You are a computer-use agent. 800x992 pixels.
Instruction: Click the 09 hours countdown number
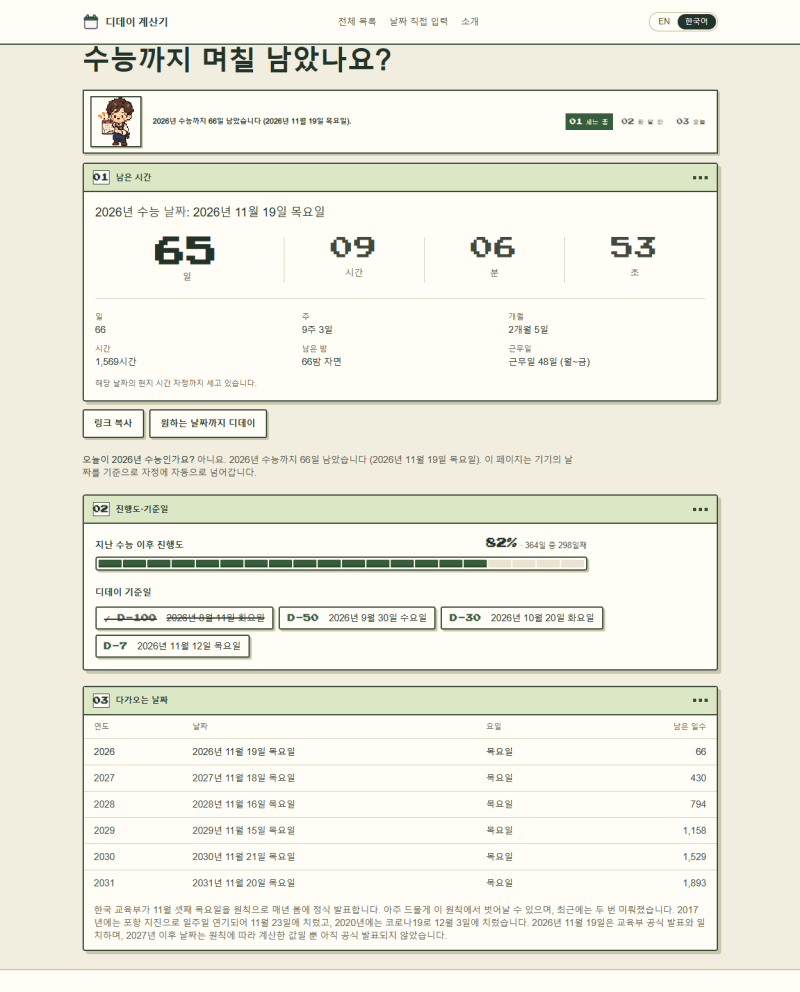point(353,247)
